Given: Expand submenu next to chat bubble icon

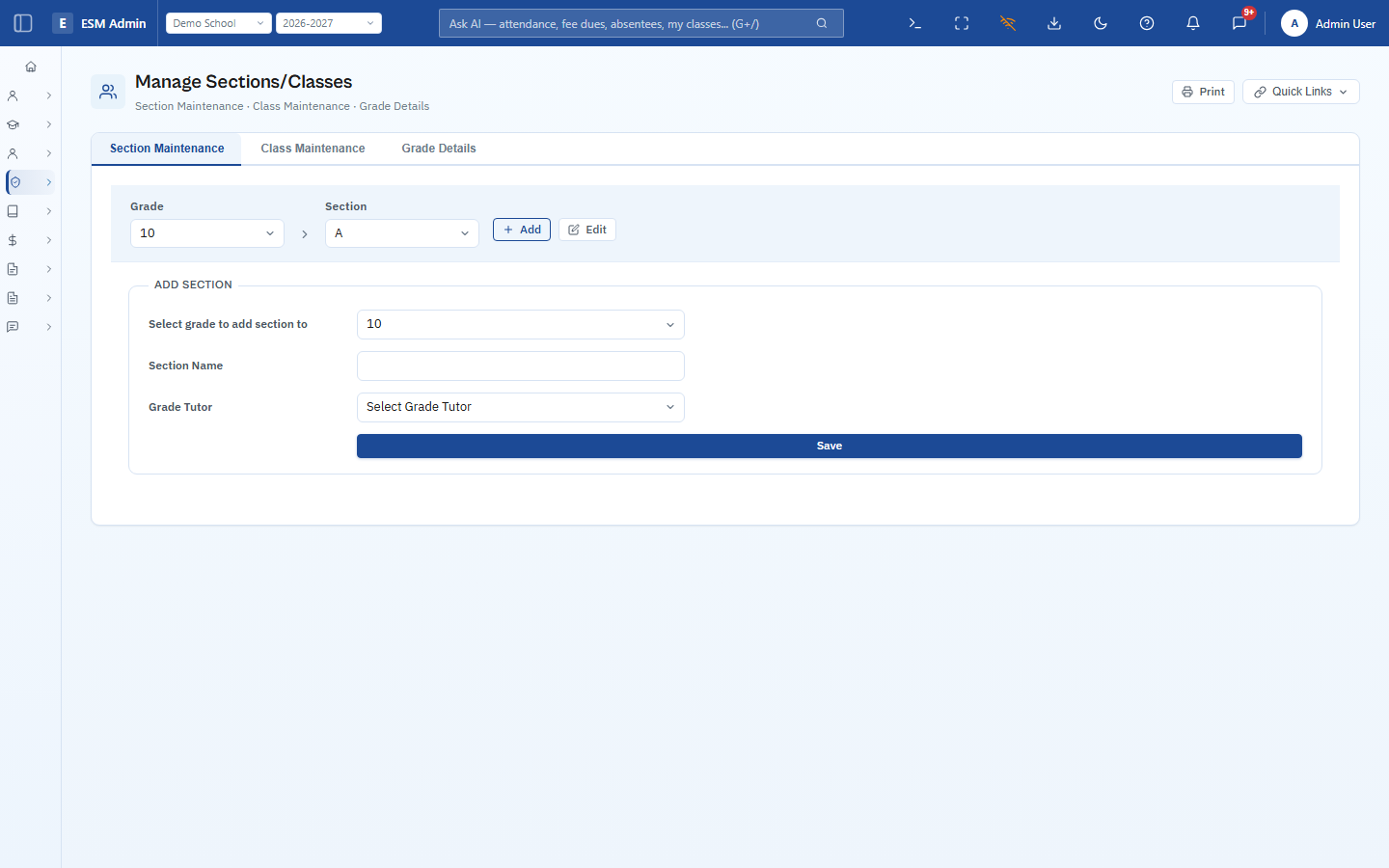Looking at the screenshot, I should coord(49,327).
